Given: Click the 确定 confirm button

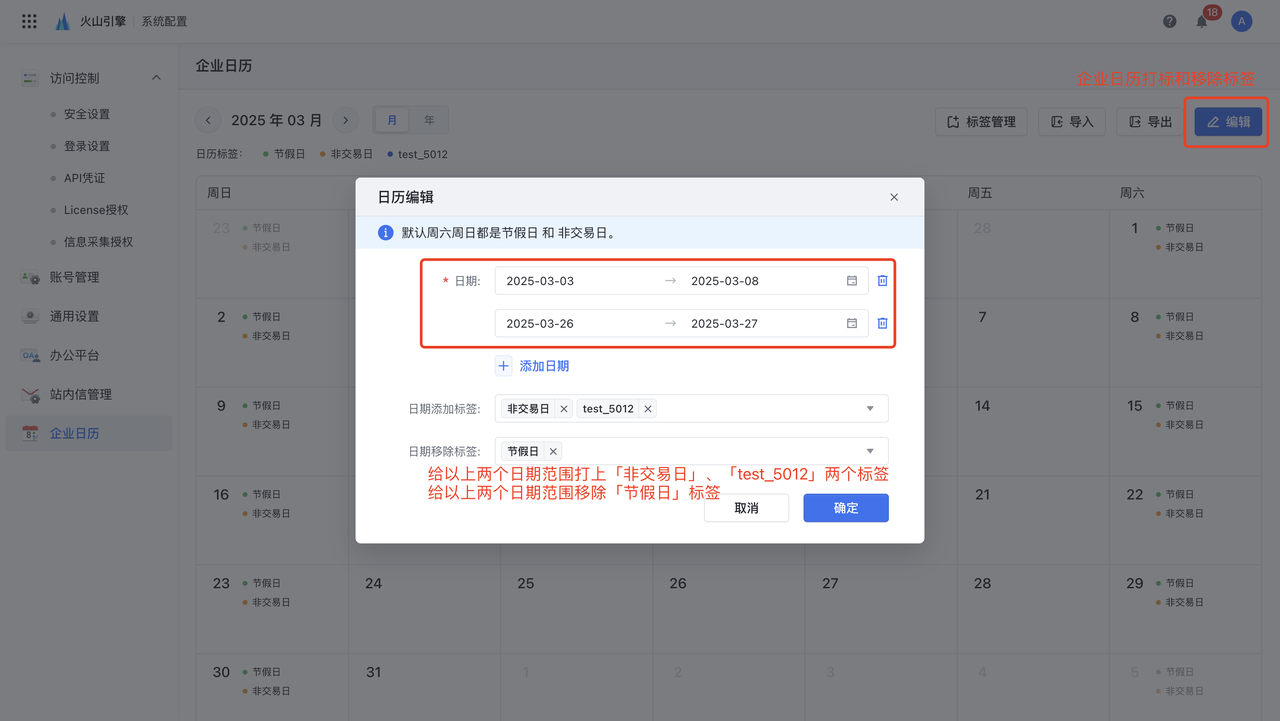Looking at the screenshot, I should click(845, 508).
